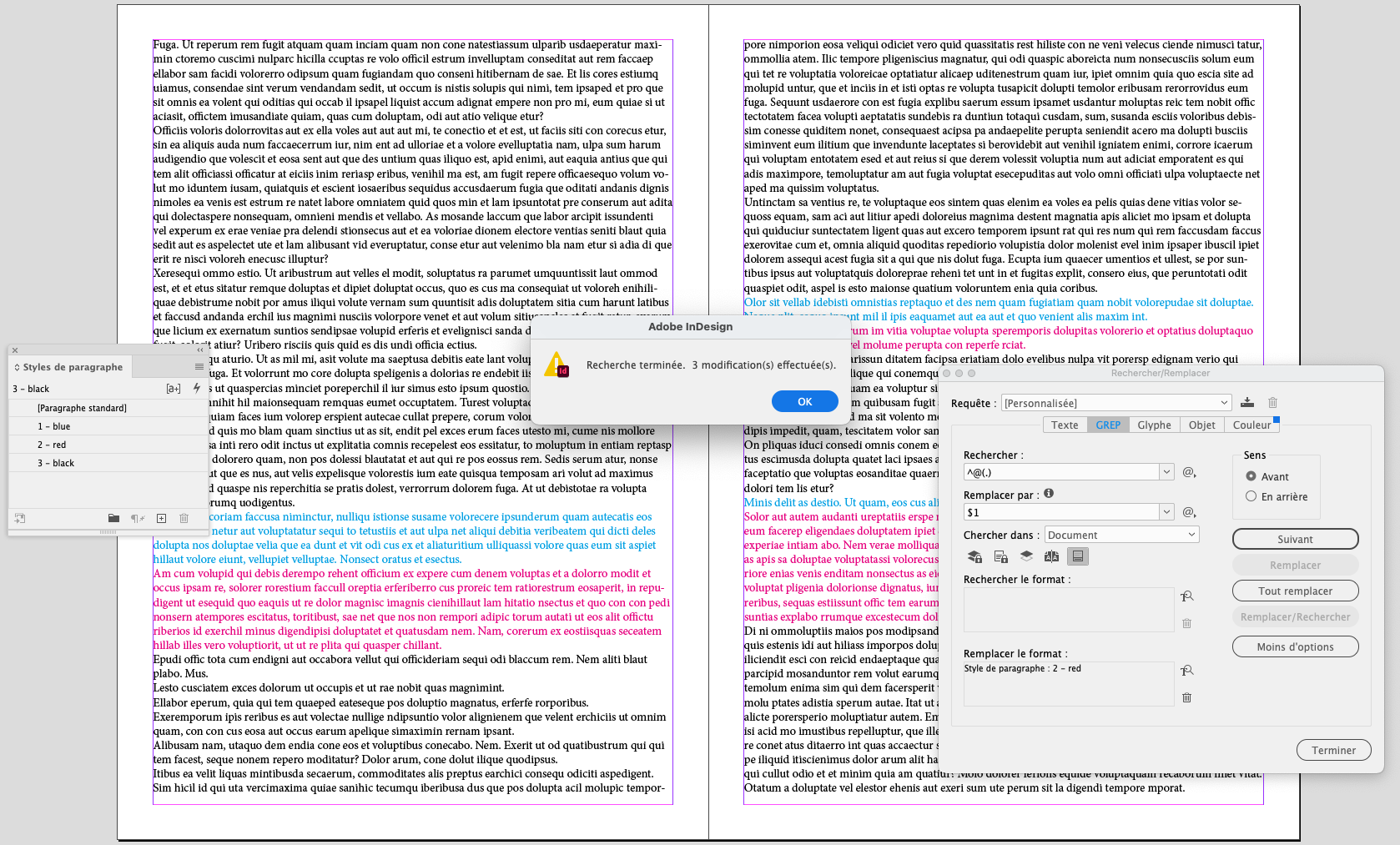Clear the Remplacer le format with the trash icon

[1187, 697]
